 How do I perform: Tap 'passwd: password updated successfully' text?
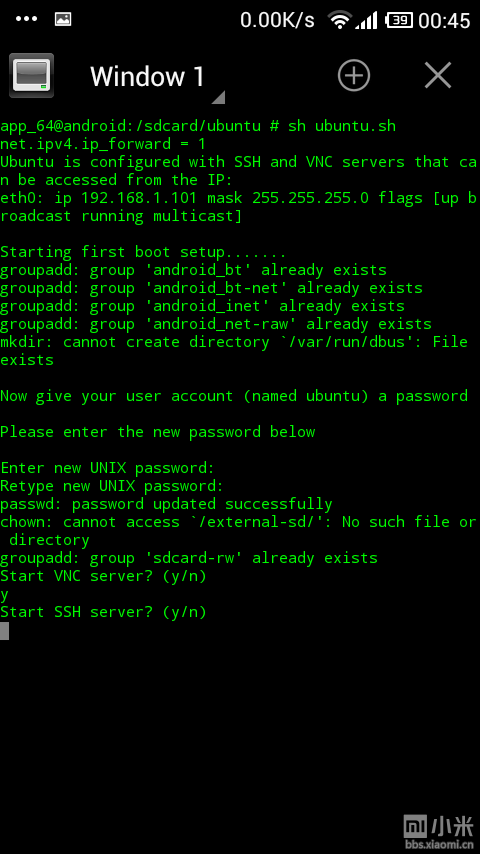click(x=166, y=504)
